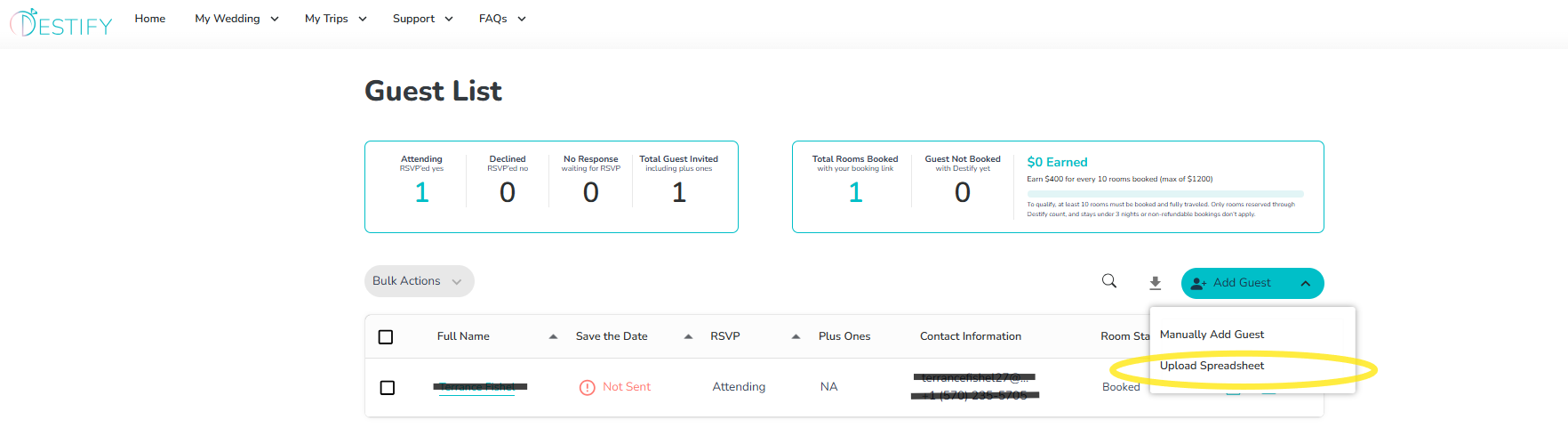This screenshot has height=436, width=1568.
Task: Download the guest list via download icon
Action: point(1155,283)
